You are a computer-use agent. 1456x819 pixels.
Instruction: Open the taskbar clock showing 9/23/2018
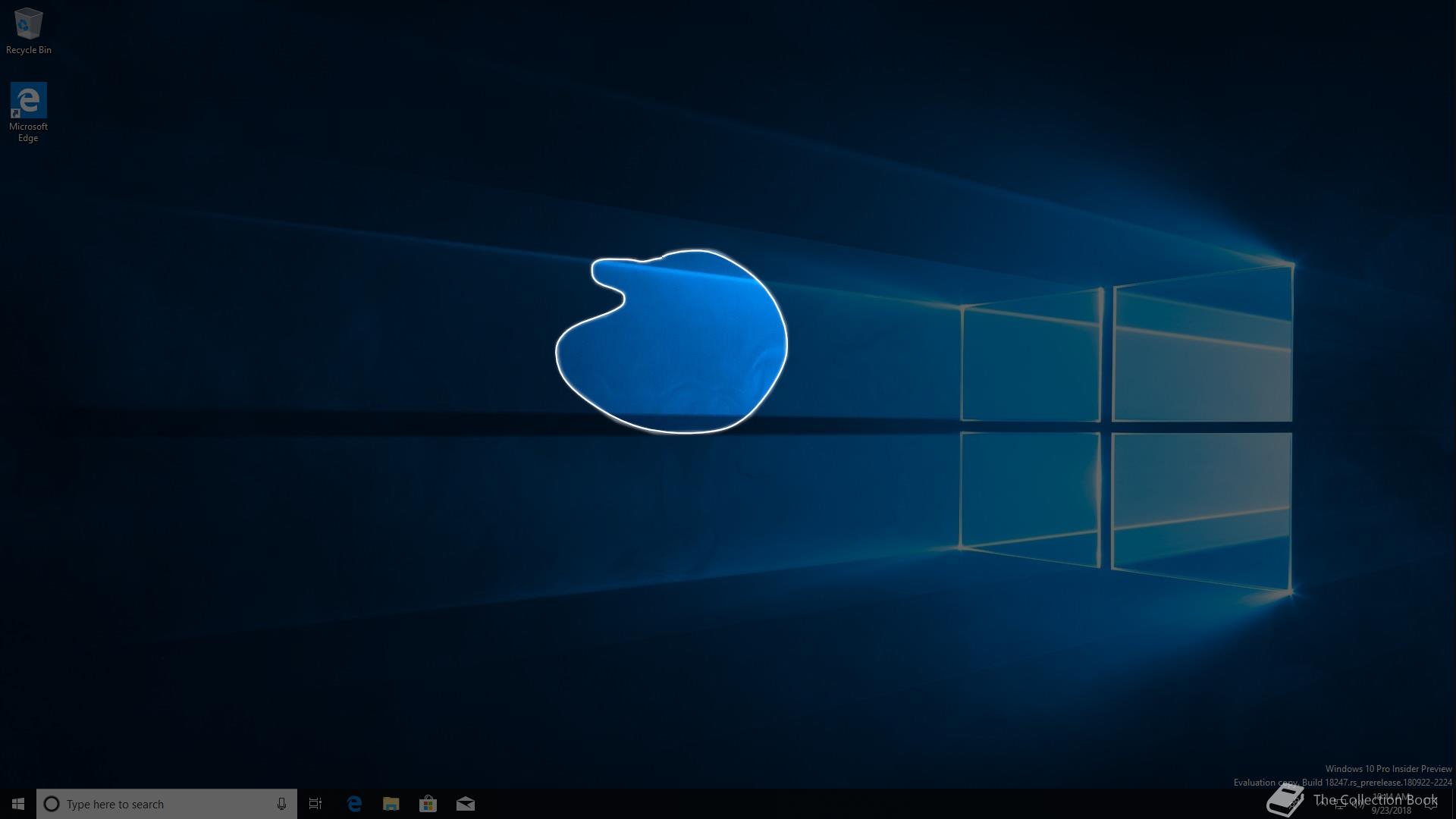pos(1392,804)
